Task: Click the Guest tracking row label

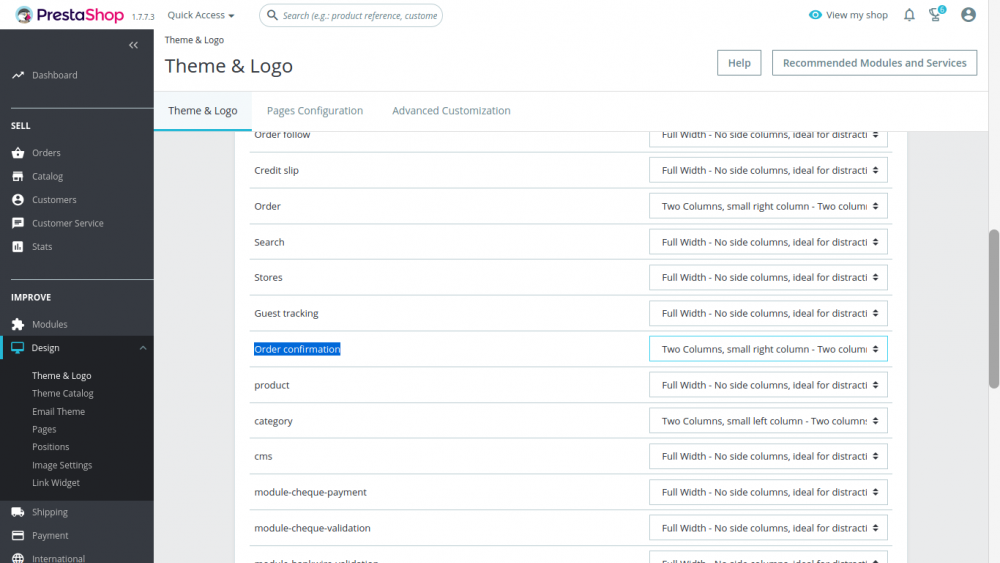Action: 286,313
